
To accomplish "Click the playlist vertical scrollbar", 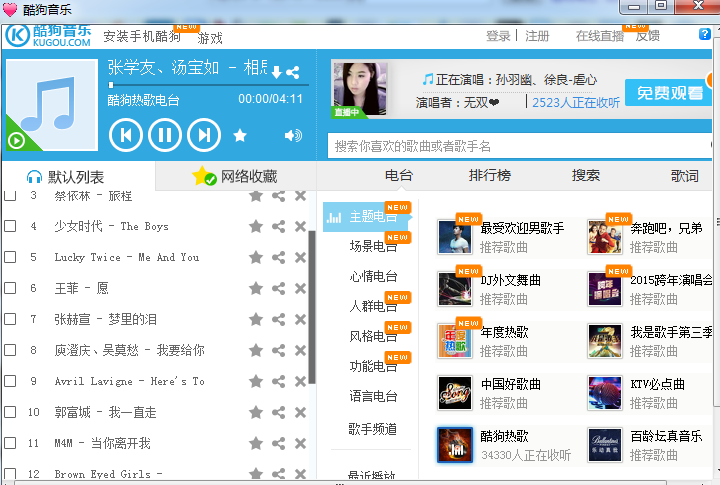I will point(312,307).
